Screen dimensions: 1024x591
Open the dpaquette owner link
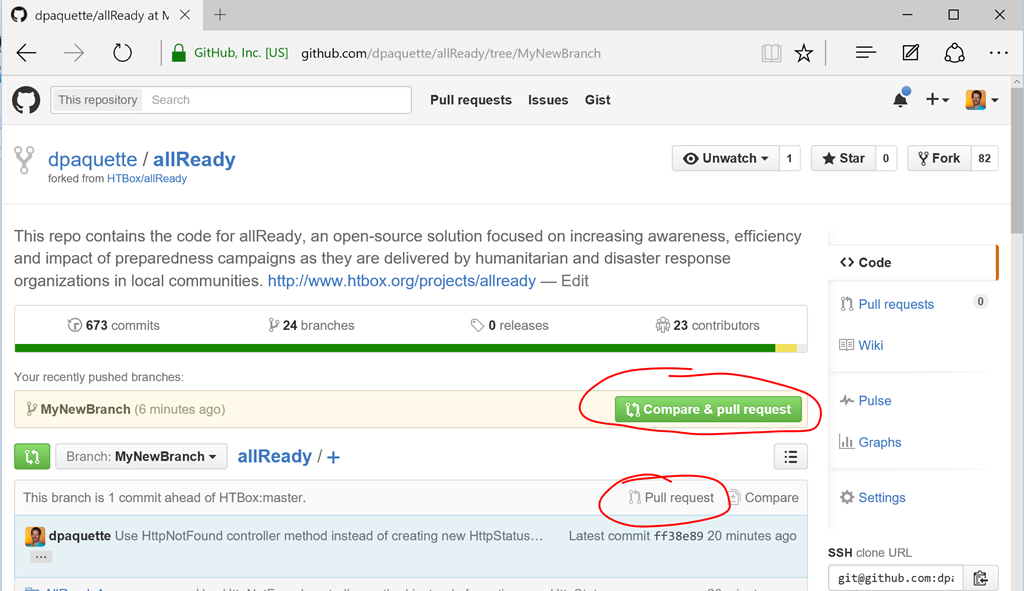pos(93,159)
